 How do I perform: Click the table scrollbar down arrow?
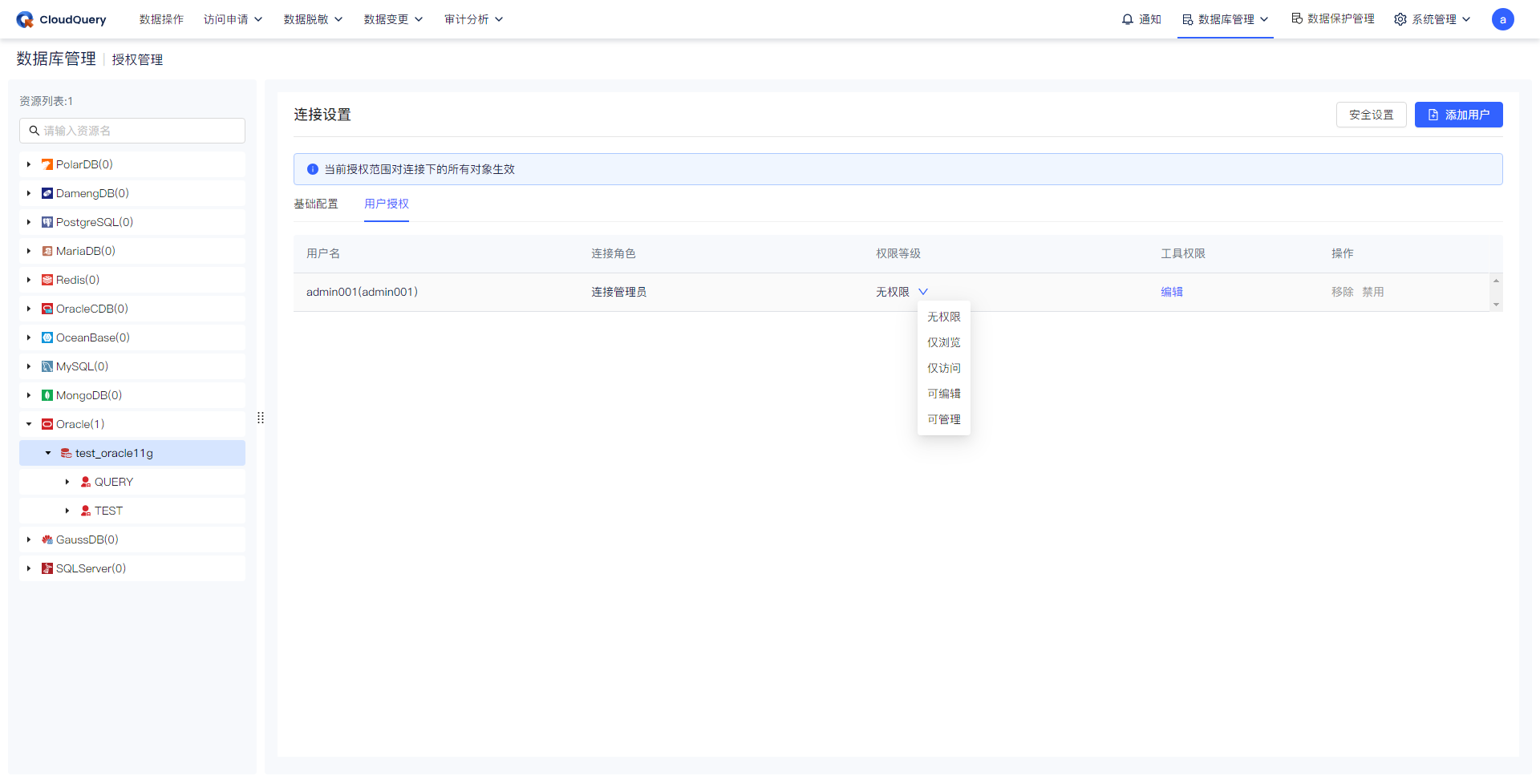[x=1496, y=305]
